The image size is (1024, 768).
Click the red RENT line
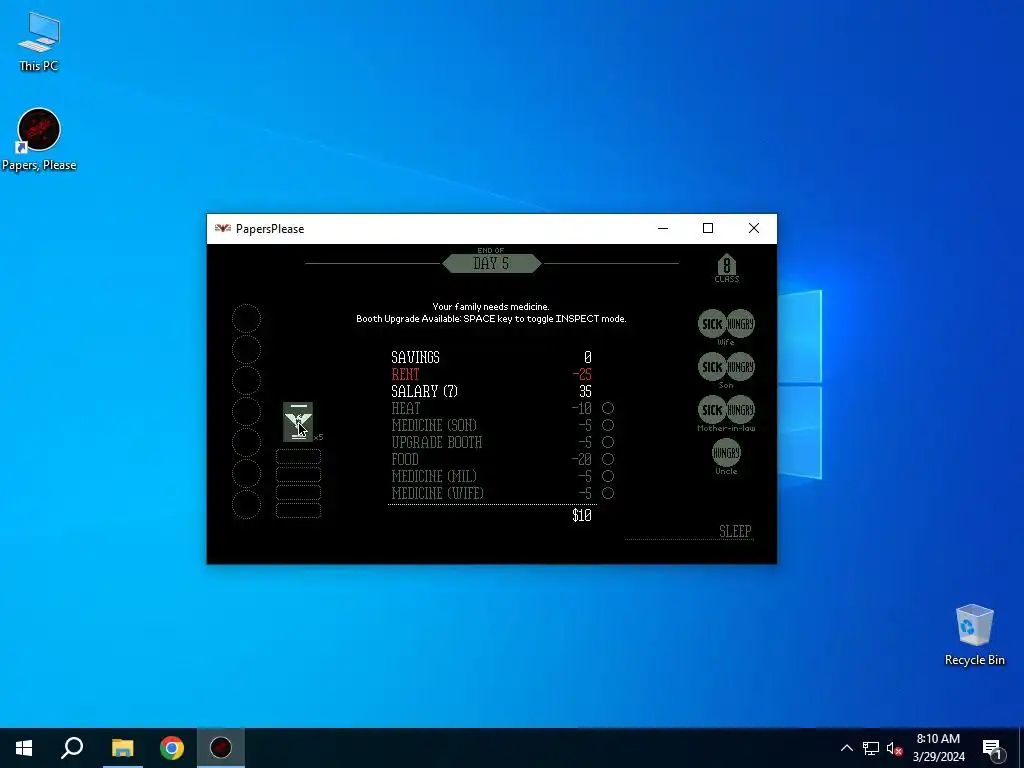(491, 374)
